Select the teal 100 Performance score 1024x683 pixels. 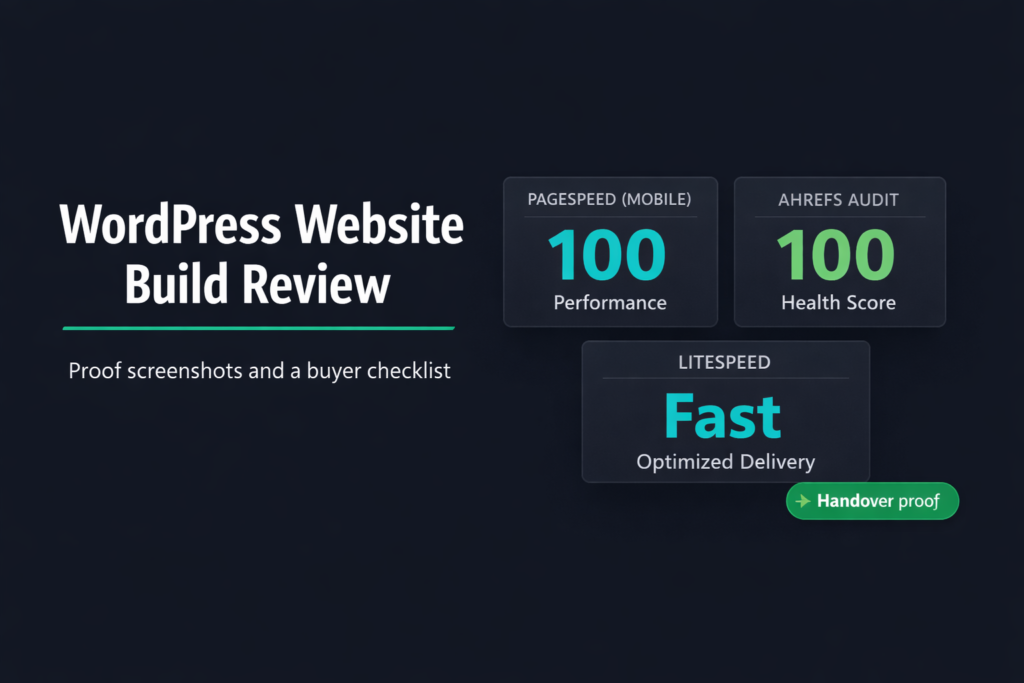coord(609,256)
